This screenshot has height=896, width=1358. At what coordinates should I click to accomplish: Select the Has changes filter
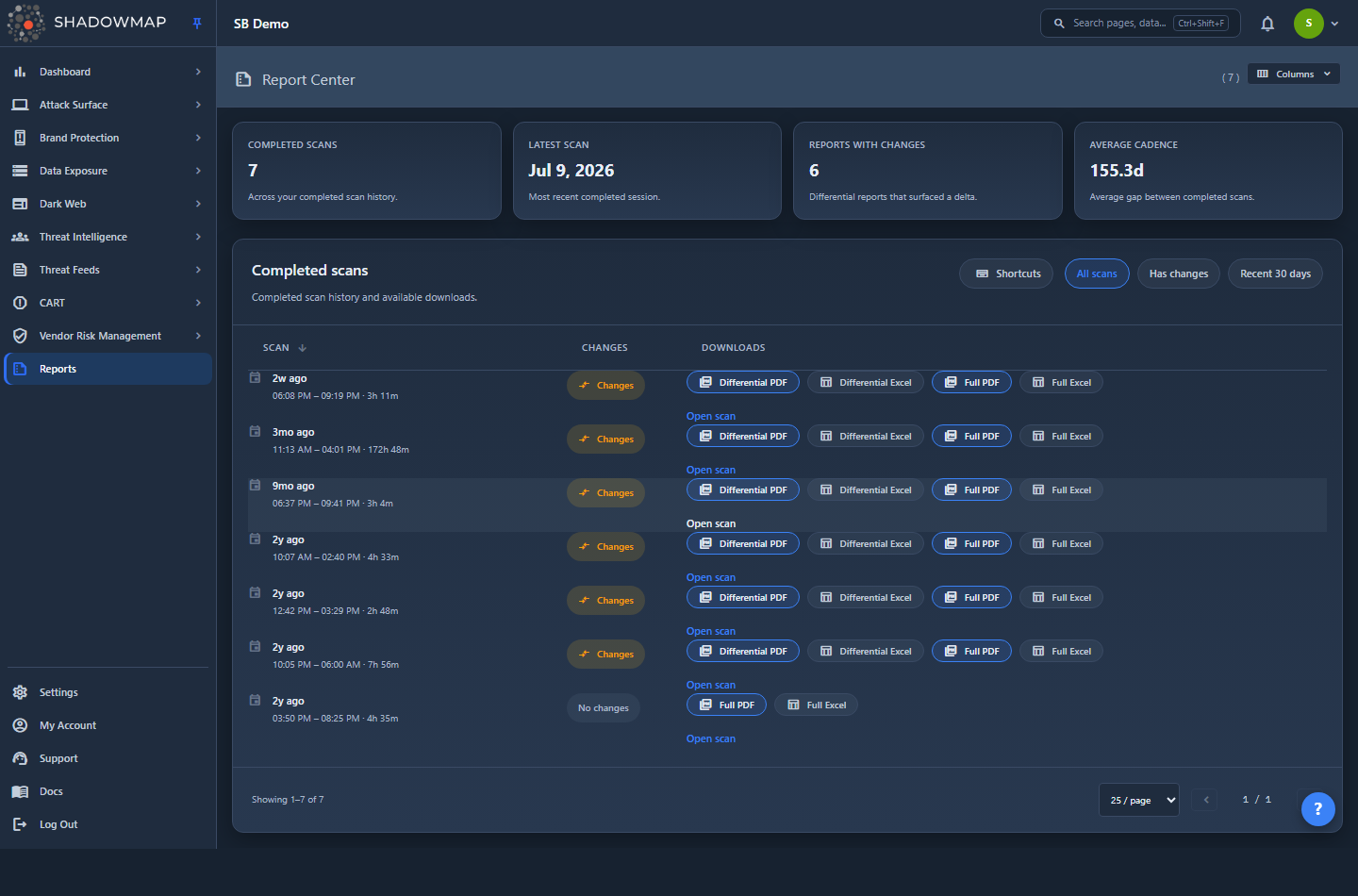coord(1178,274)
